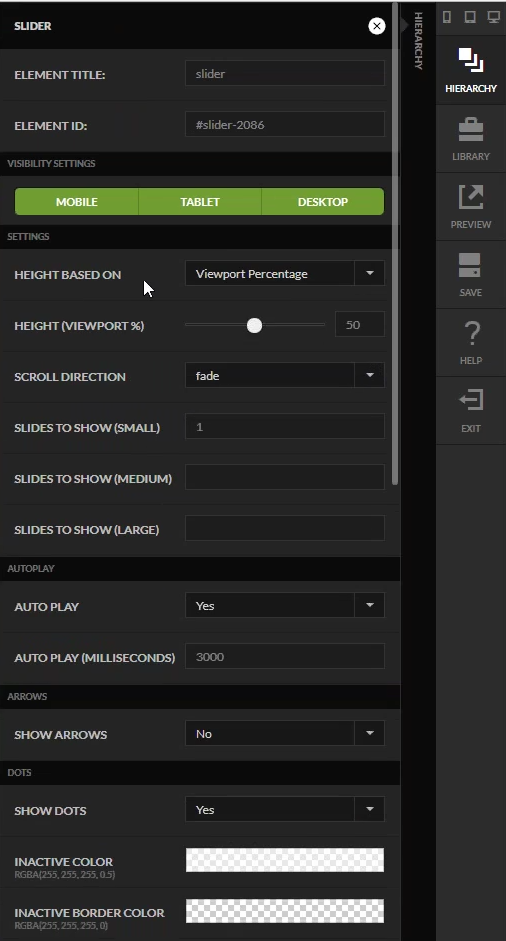Click the Arrows section header
The width and height of the screenshot is (506, 941).
coord(200,696)
